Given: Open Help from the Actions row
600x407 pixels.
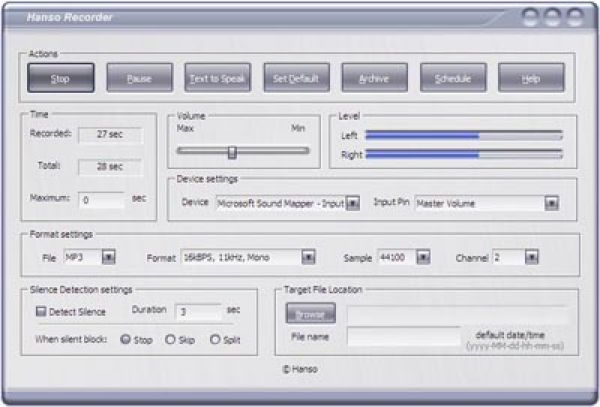Looking at the screenshot, I should click(x=531, y=78).
